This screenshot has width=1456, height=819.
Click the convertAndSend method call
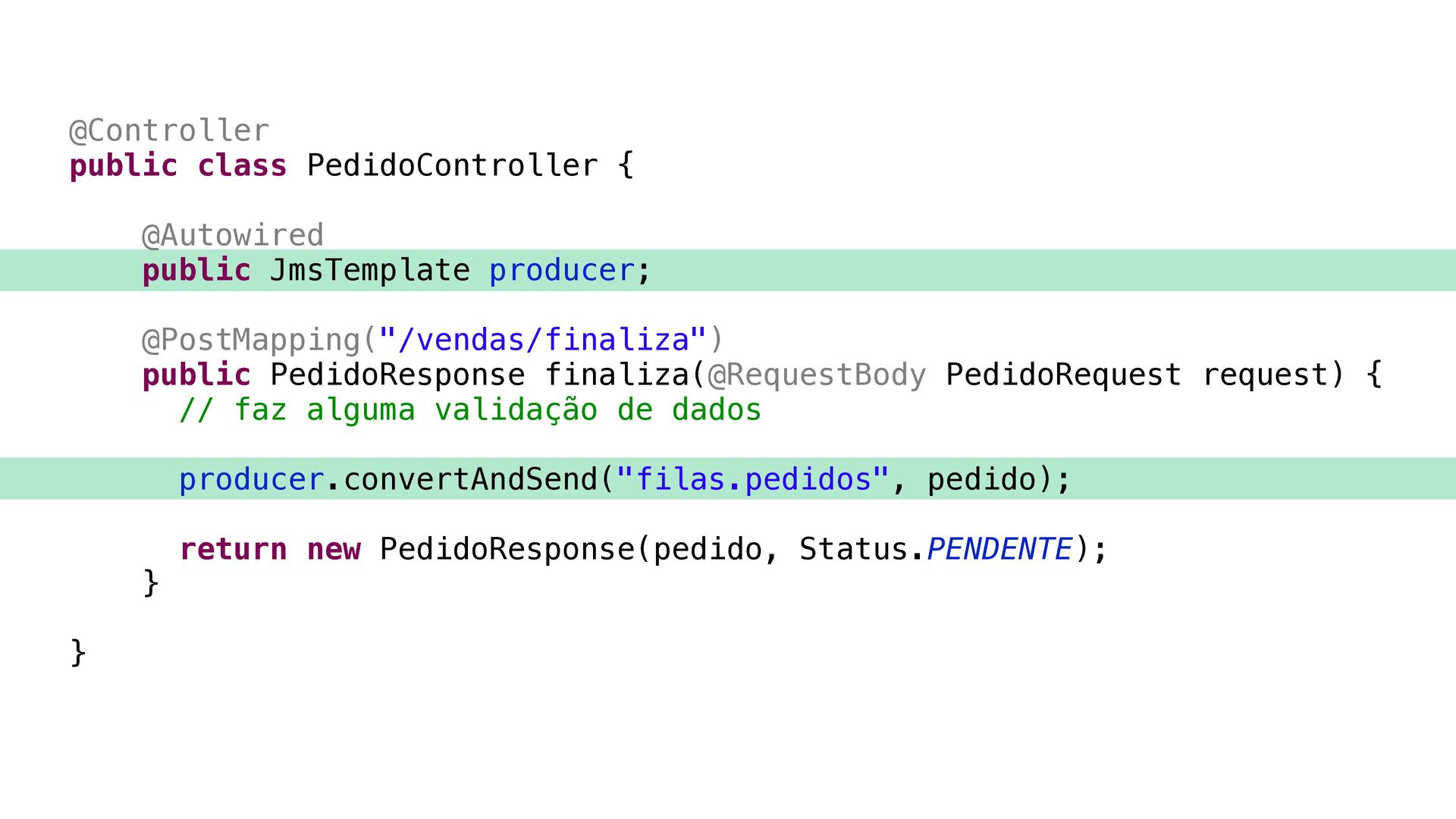(471, 479)
